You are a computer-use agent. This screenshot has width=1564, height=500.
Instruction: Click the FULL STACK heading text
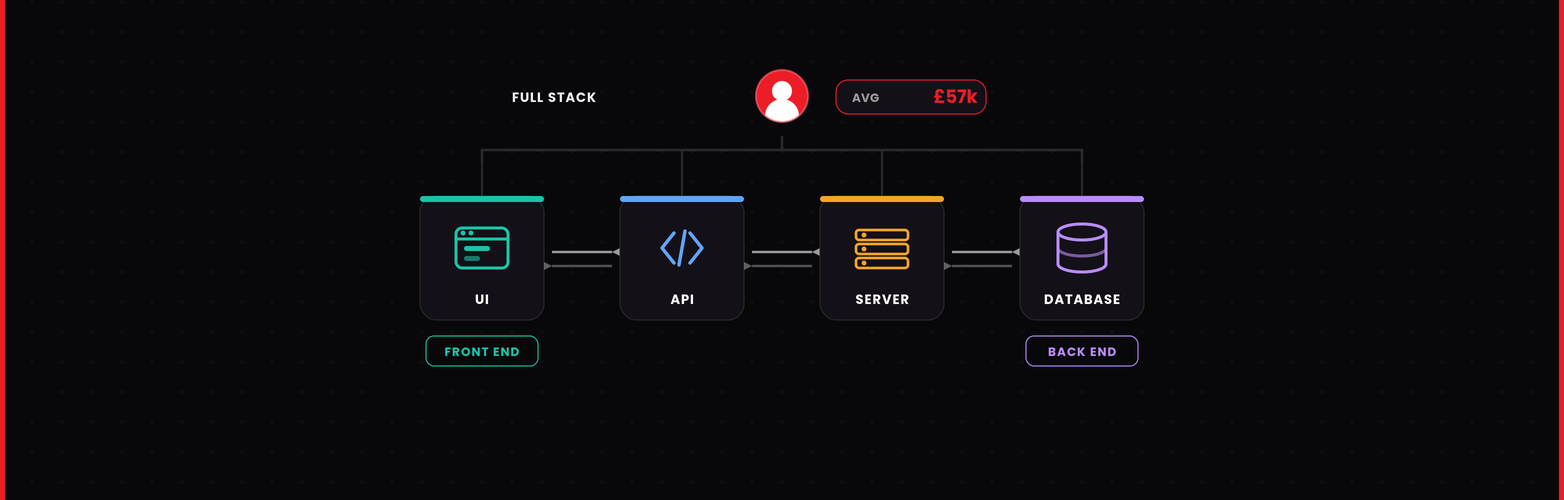554,98
